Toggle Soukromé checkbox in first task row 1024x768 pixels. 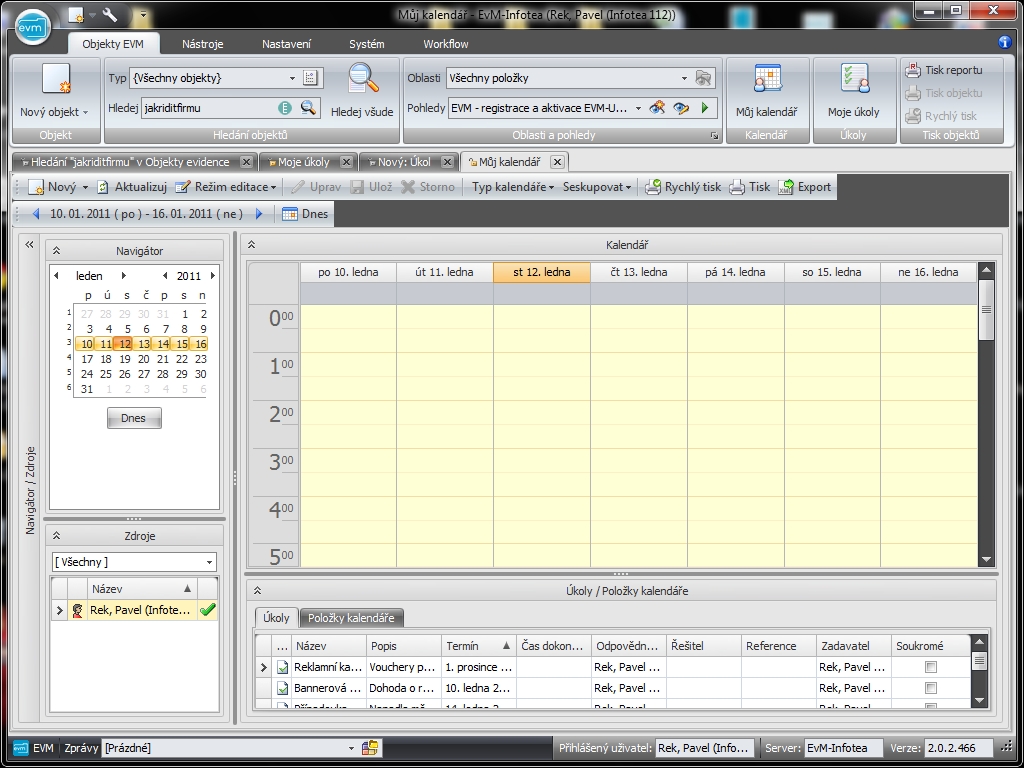click(931, 667)
